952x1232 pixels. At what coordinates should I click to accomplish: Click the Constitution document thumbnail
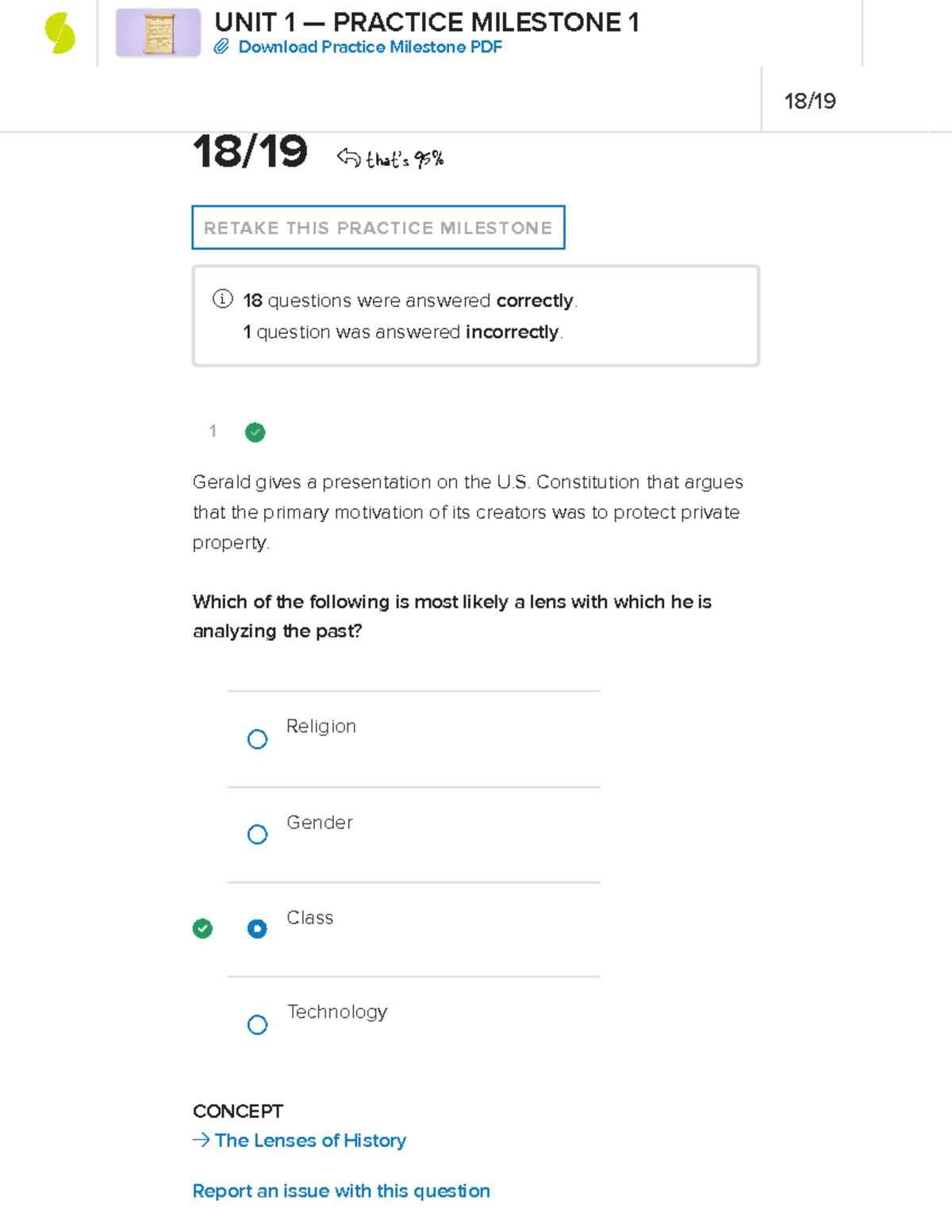[x=158, y=33]
